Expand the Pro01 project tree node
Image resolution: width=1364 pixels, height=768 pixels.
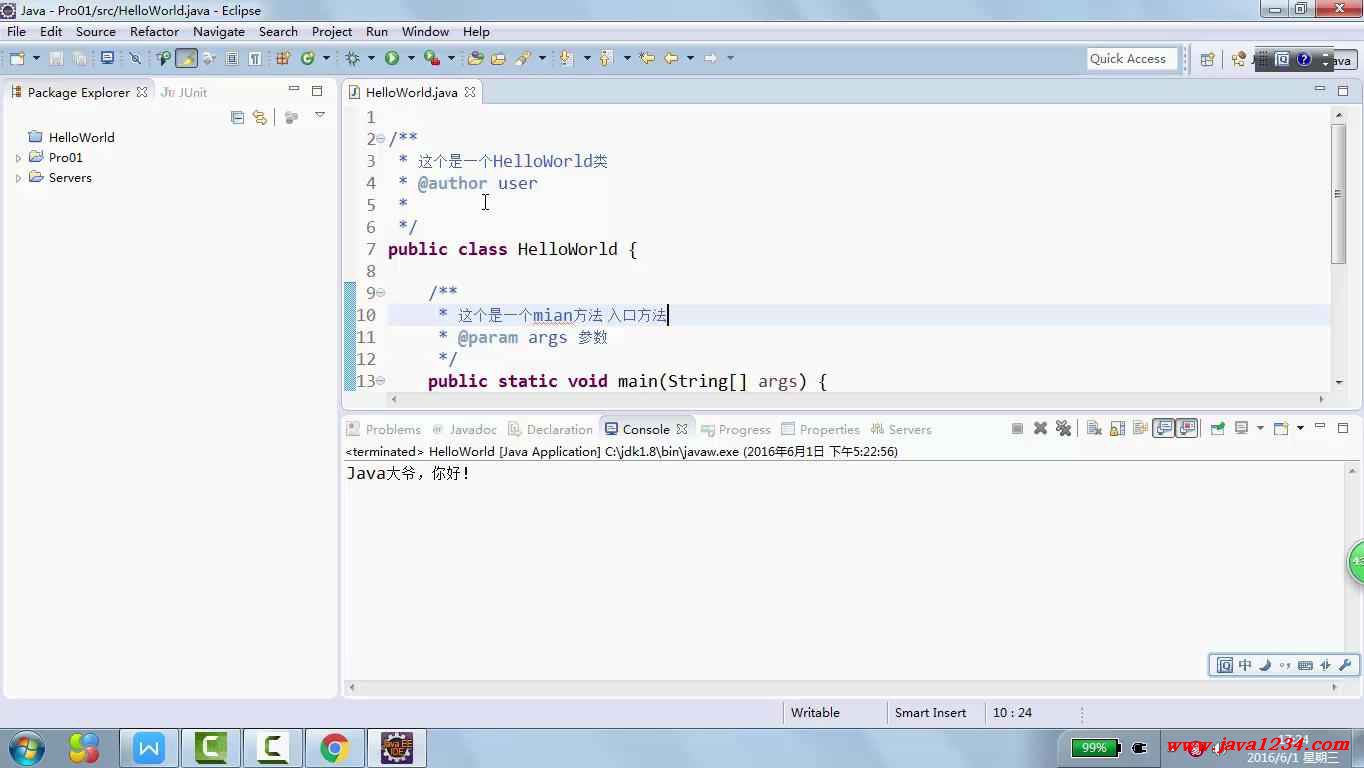click(x=18, y=158)
